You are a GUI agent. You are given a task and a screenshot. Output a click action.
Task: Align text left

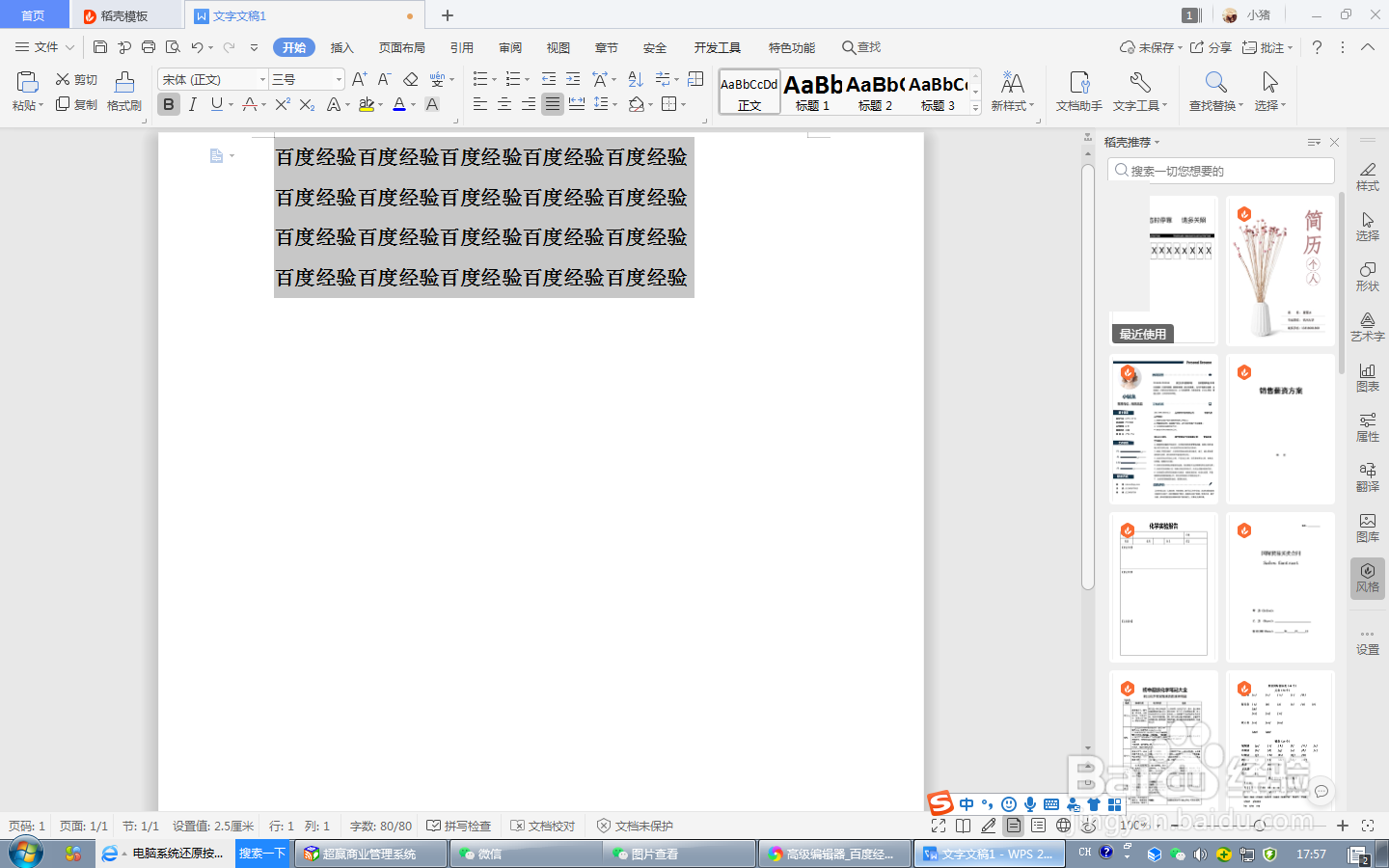tap(479, 104)
